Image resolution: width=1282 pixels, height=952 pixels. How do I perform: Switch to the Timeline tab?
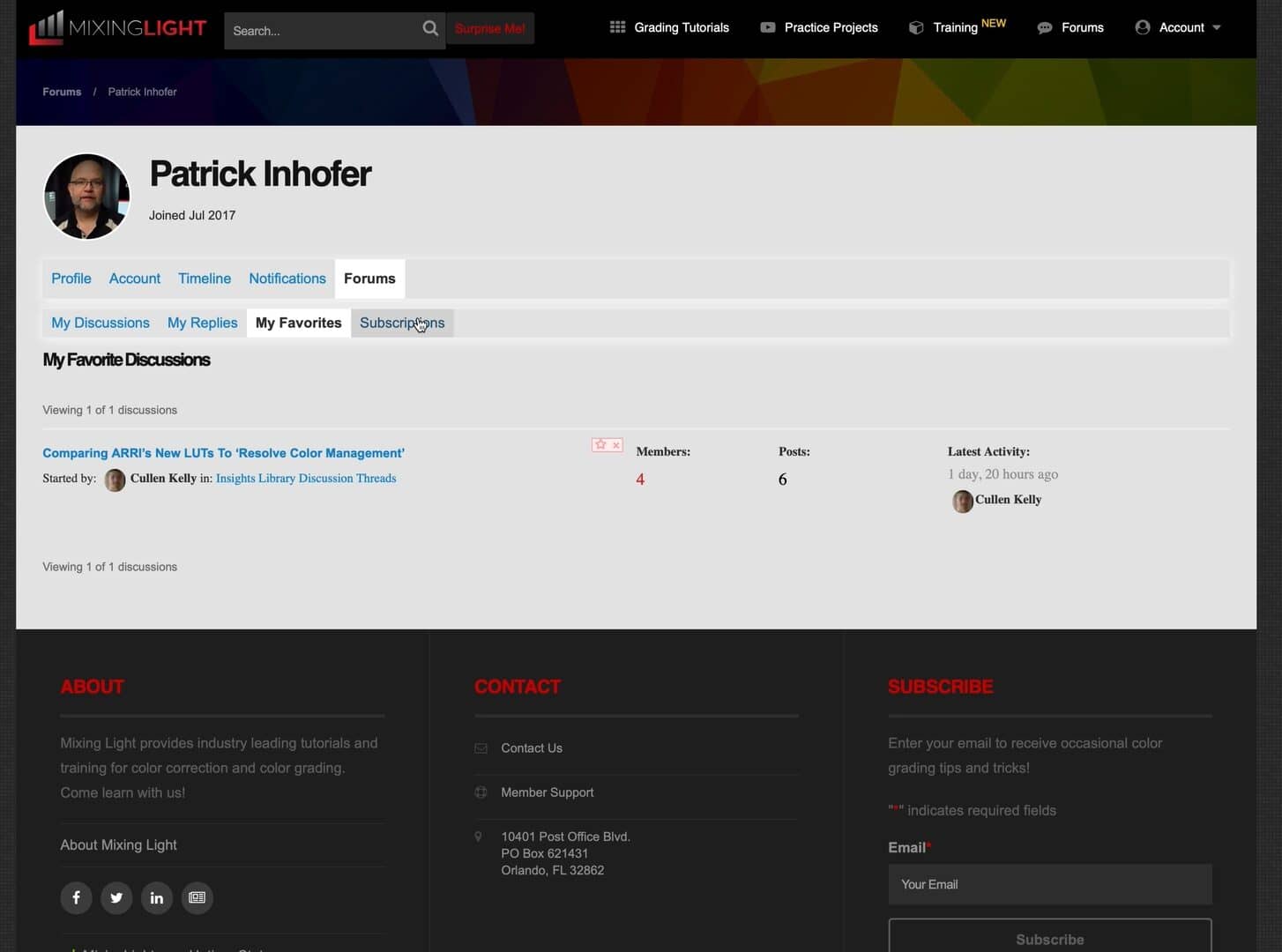(x=205, y=279)
